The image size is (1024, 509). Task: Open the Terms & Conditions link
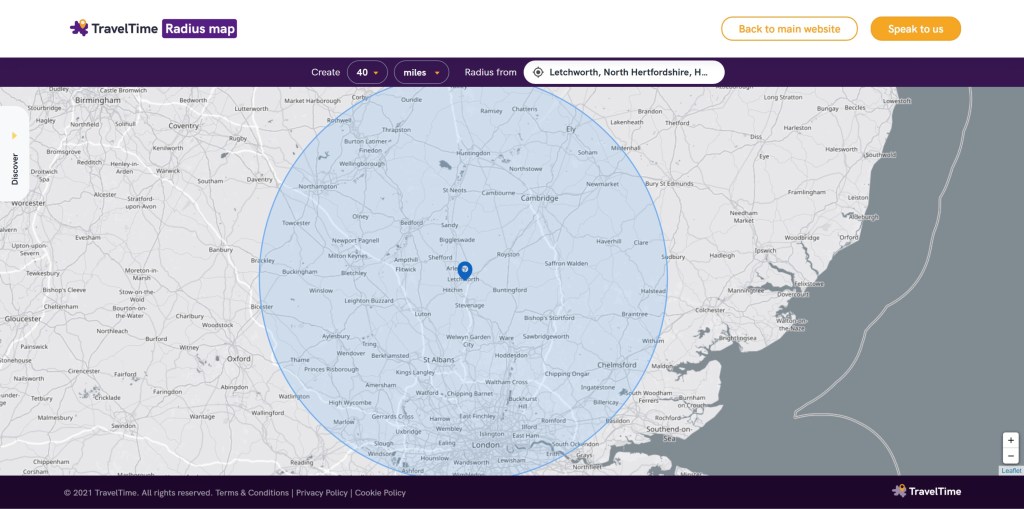pyautogui.click(x=252, y=492)
